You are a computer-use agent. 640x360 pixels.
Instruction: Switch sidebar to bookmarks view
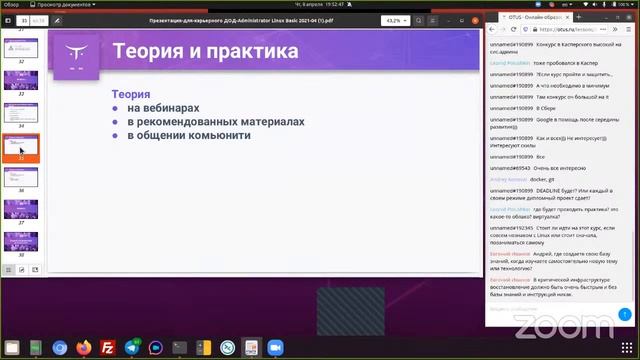pyautogui.click(x=35, y=270)
